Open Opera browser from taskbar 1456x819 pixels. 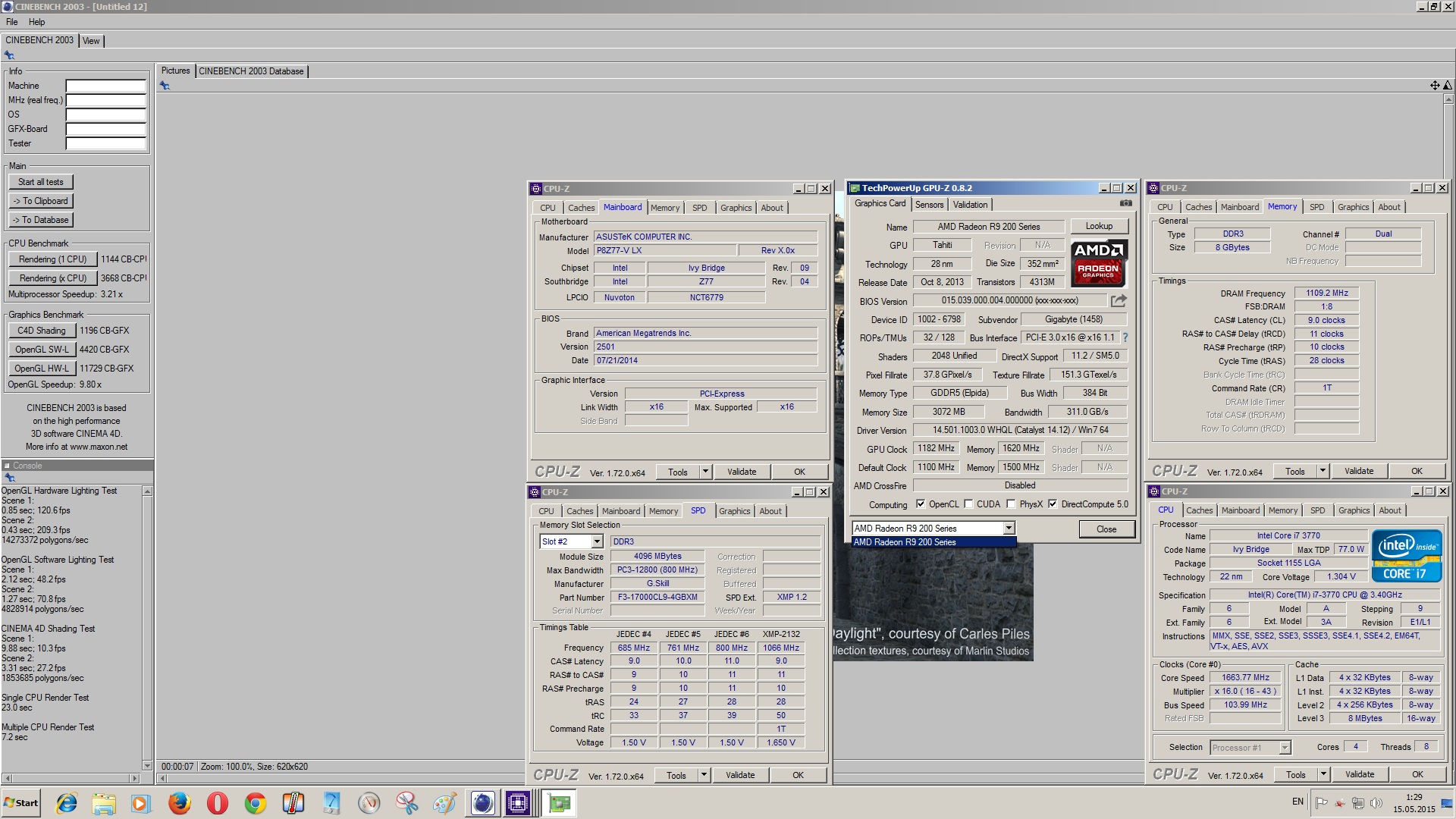(x=217, y=803)
